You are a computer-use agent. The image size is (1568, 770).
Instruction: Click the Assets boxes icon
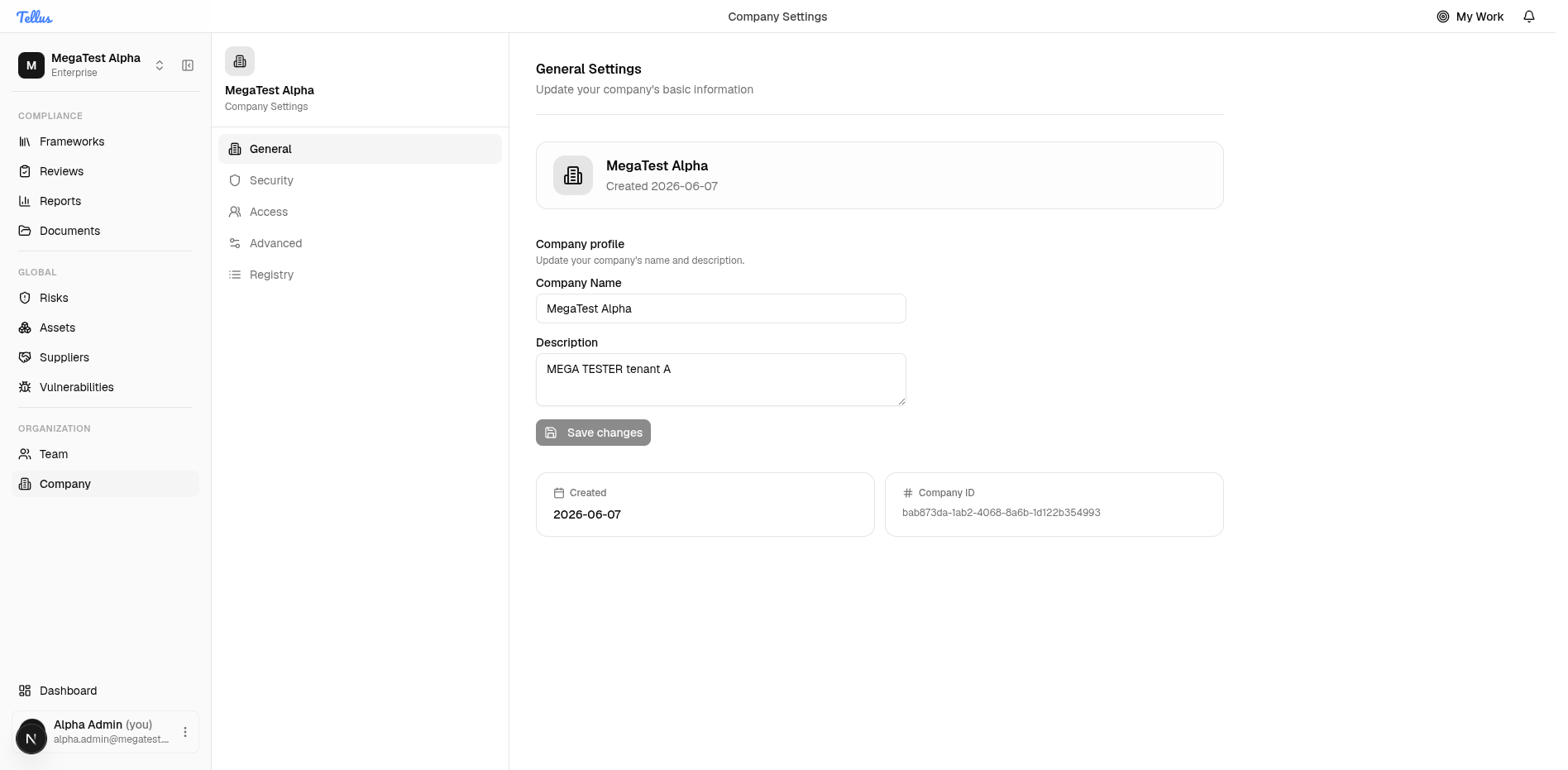pyautogui.click(x=25, y=328)
